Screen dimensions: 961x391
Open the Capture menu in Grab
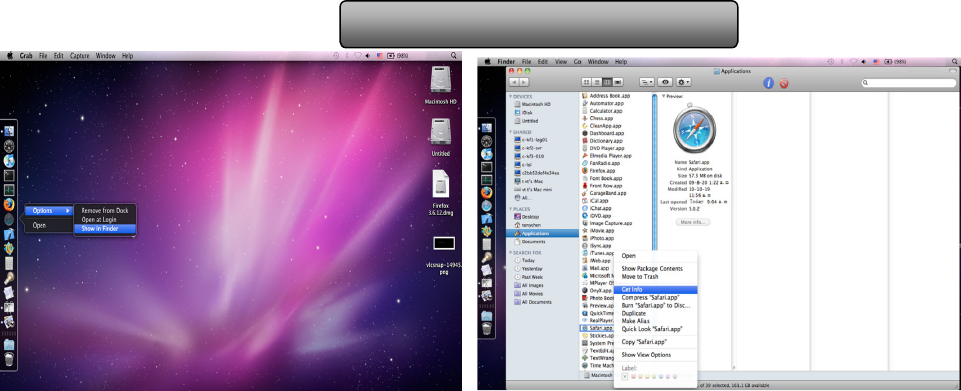point(80,55)
